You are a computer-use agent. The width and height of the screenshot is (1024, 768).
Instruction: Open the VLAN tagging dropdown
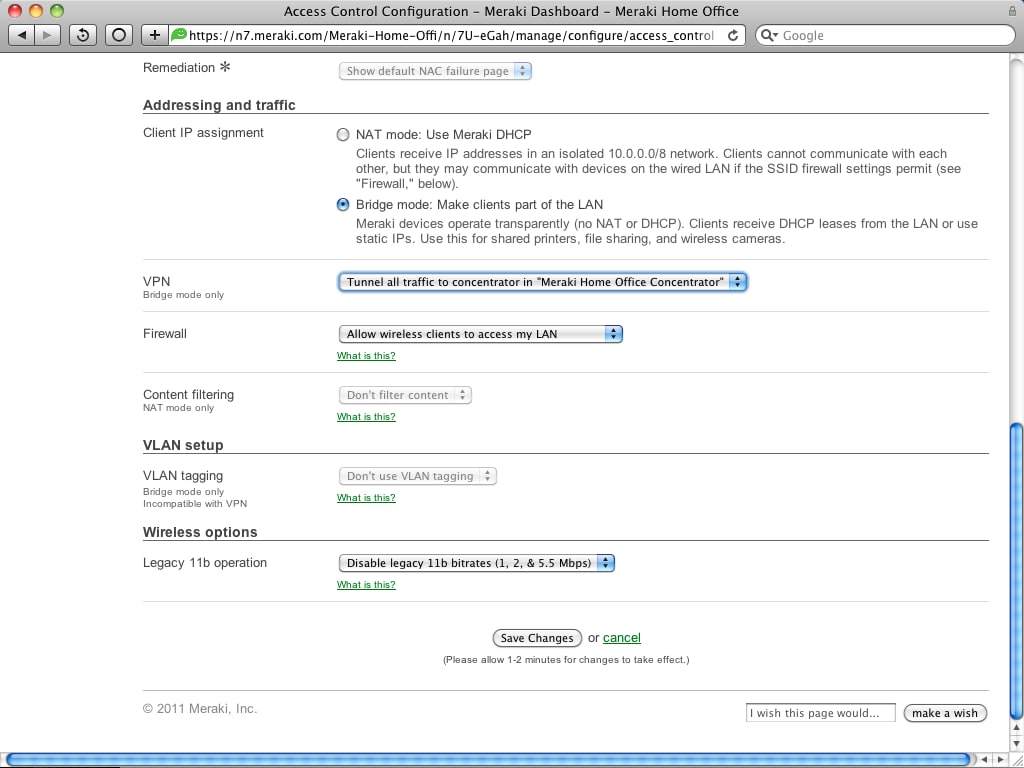pos(418,476)
